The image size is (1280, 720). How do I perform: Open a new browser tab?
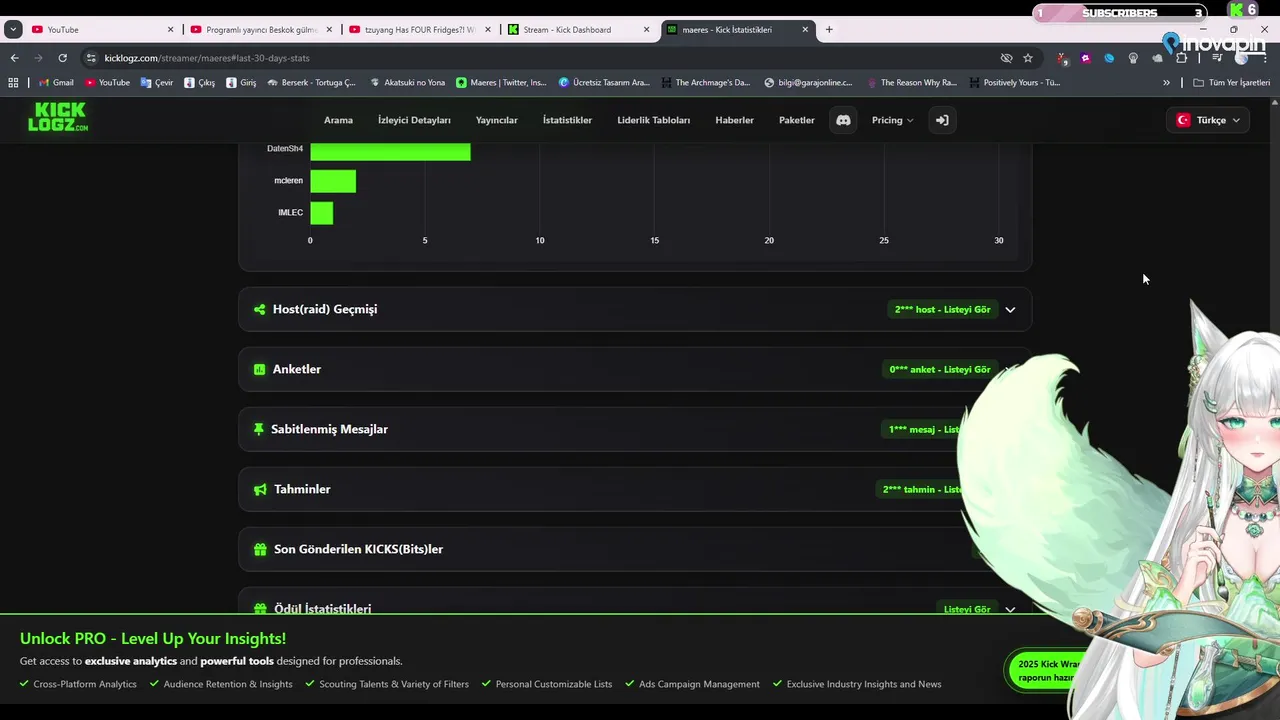tap(829, 29)
